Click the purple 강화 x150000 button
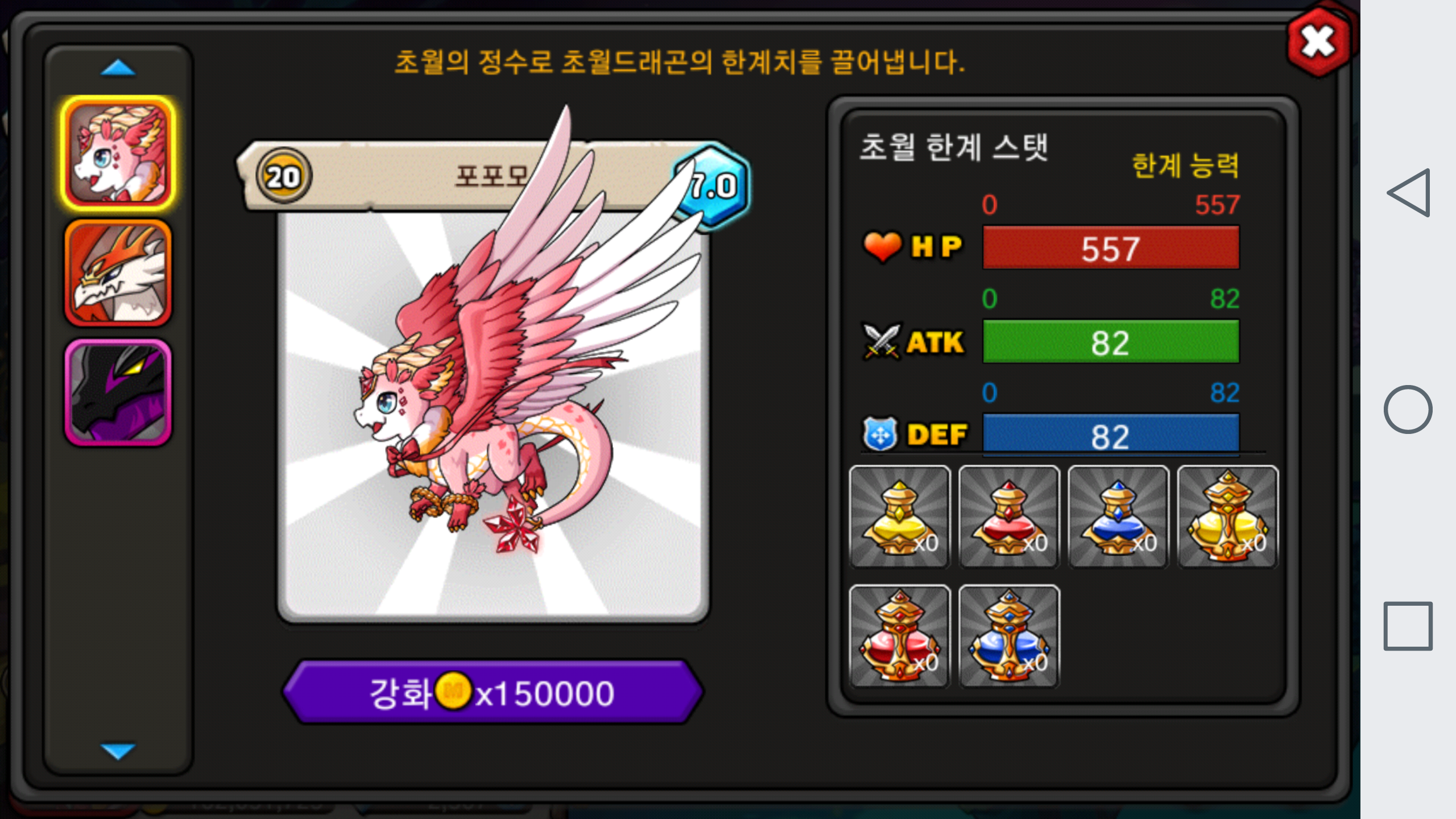1456x819 pixels. pyautogui.click(x=493, y=692)
